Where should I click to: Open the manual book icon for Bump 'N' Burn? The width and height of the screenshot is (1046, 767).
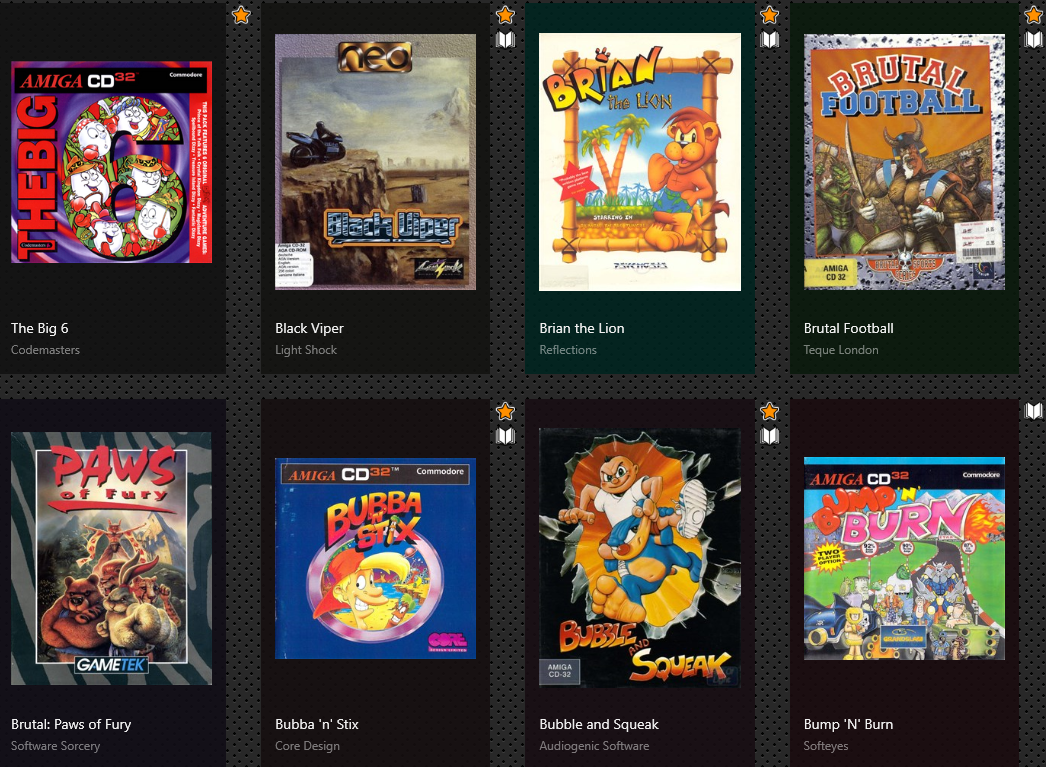coord(1033,411)
